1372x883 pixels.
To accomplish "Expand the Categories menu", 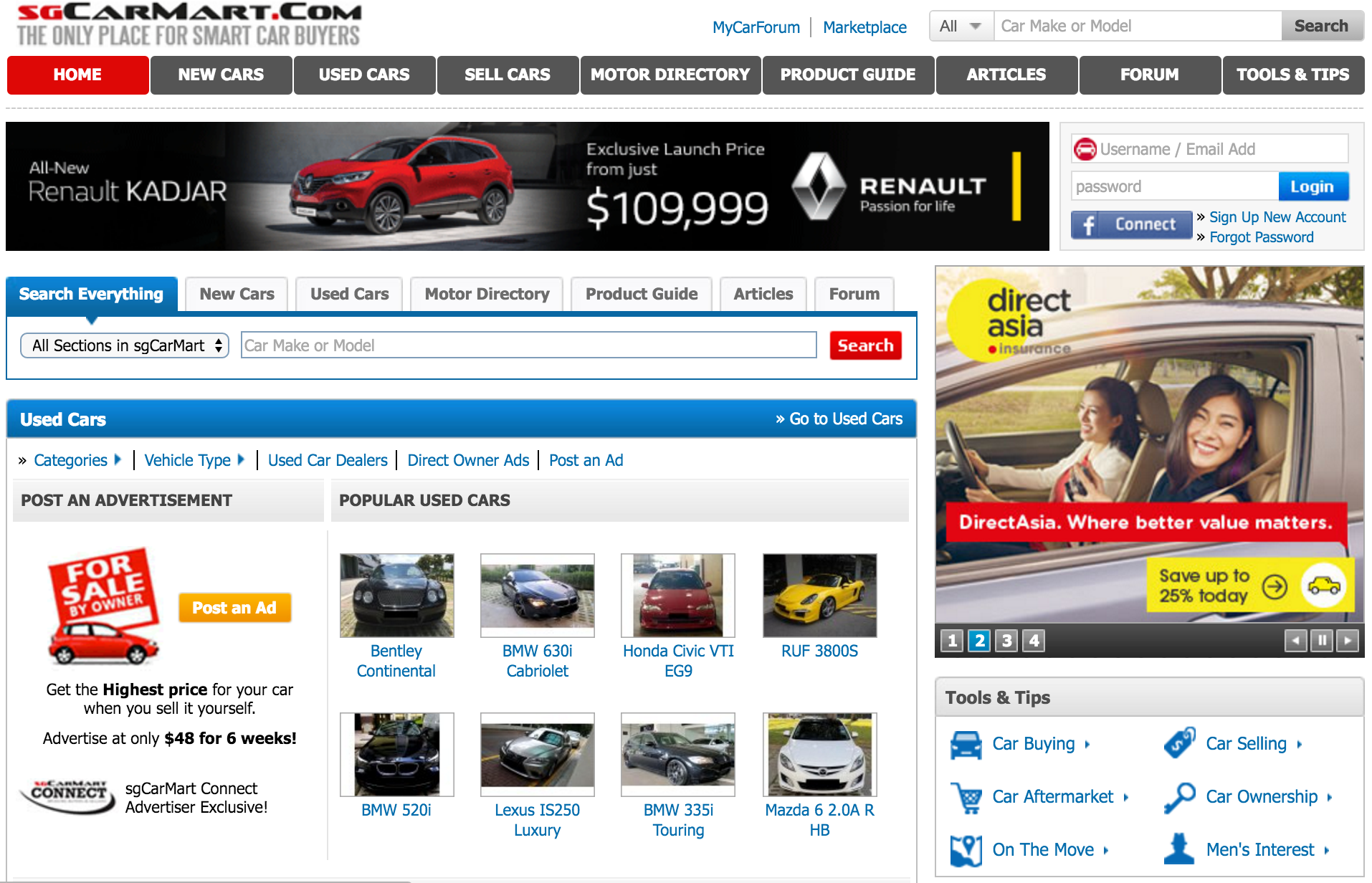I will click(77, 460).
